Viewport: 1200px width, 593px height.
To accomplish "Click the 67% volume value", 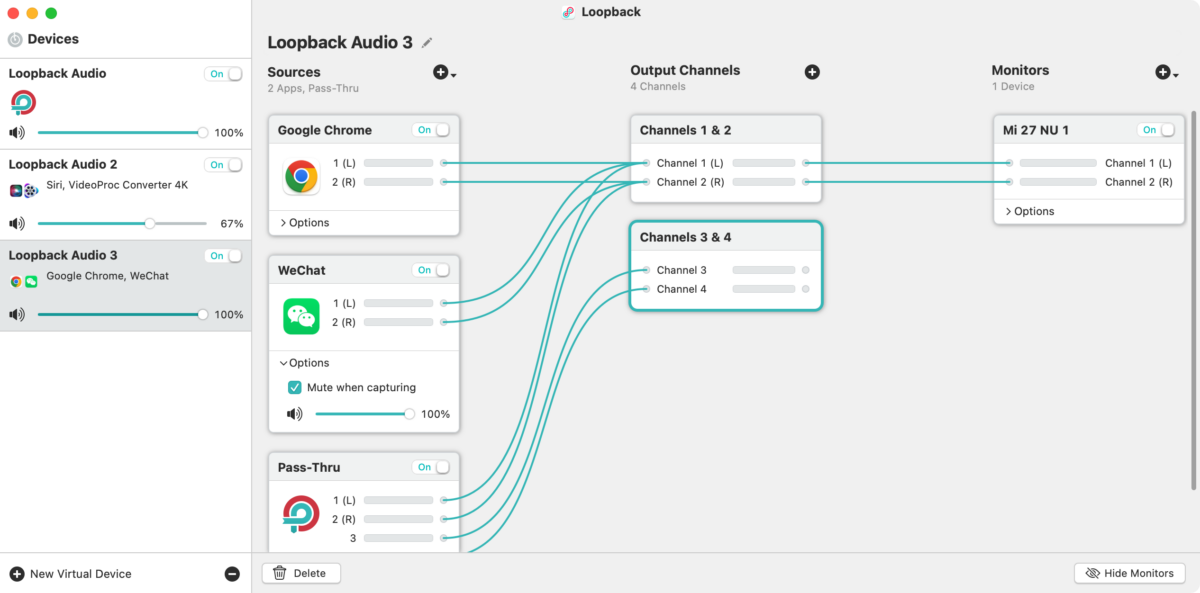I will (232, 223).
